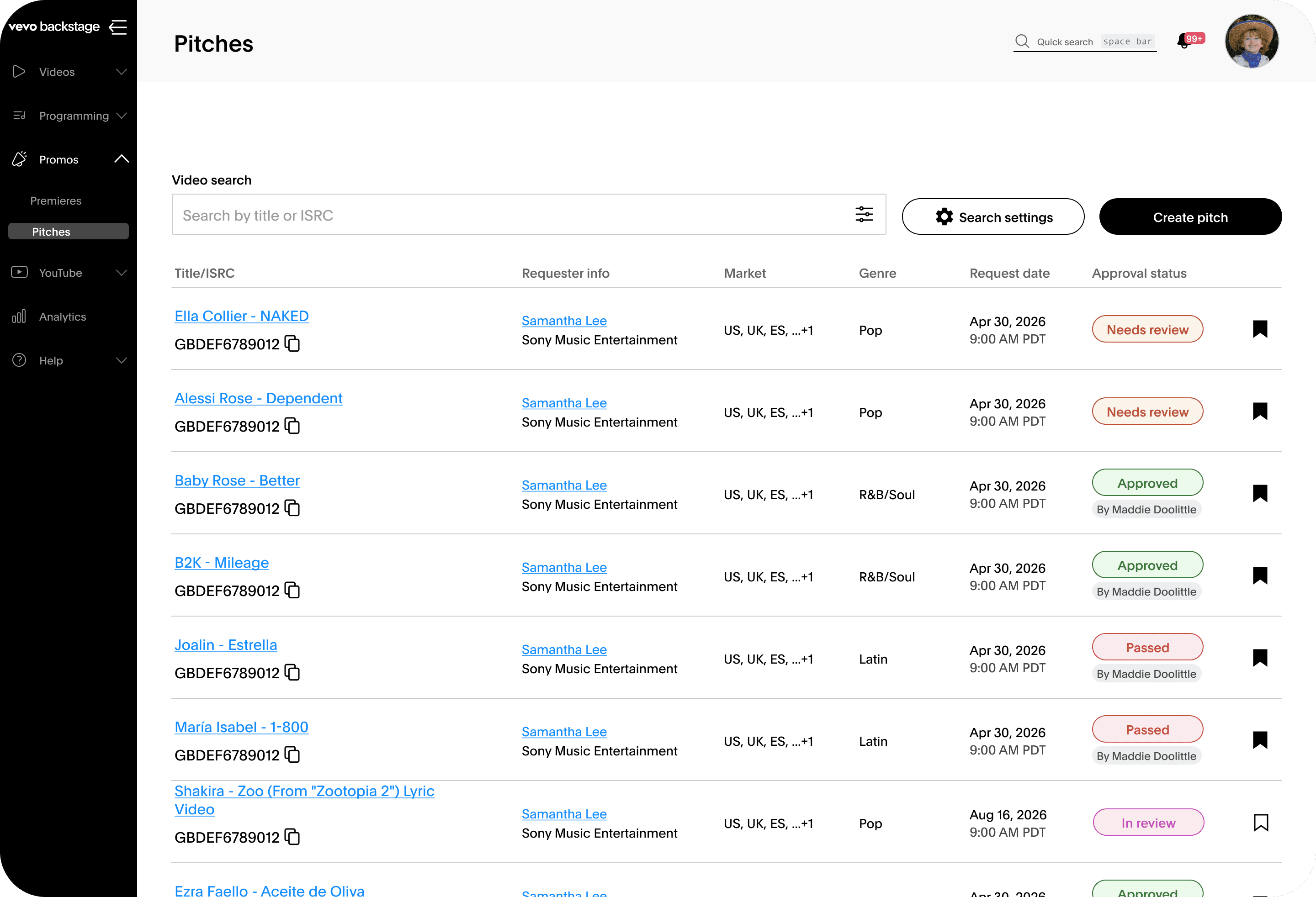
Task: Toggle bookmark for Ella Collier - NAKED
Action: [1260, 329]
